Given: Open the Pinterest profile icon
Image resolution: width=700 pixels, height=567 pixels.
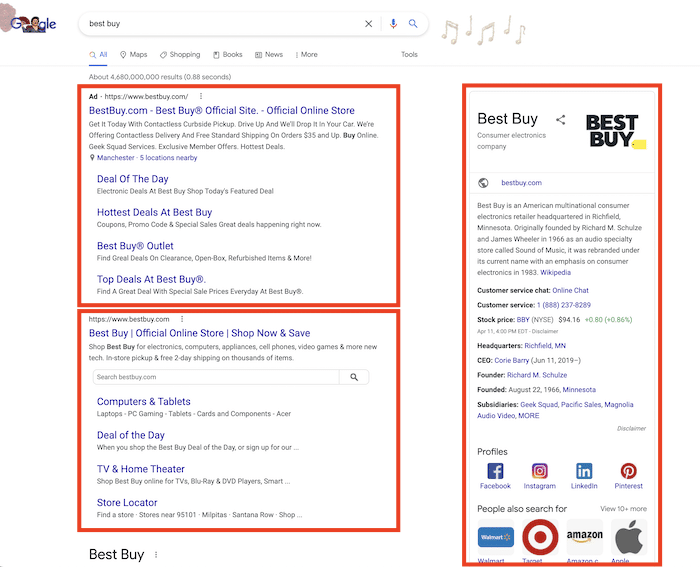Looking at the screenshot, I should point(629,471).
